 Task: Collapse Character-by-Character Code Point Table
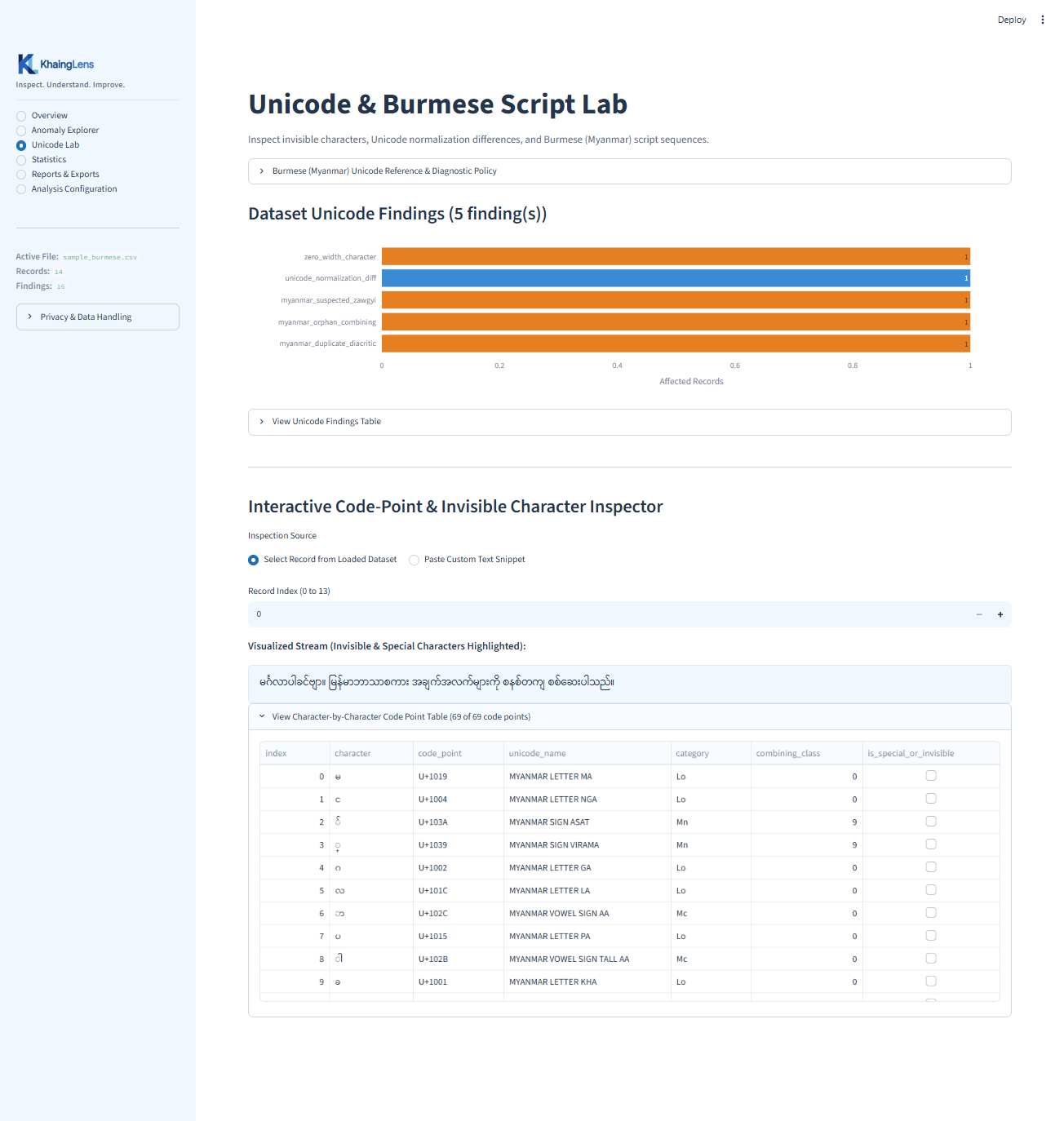pyautogui.click(x=630, y=717)
